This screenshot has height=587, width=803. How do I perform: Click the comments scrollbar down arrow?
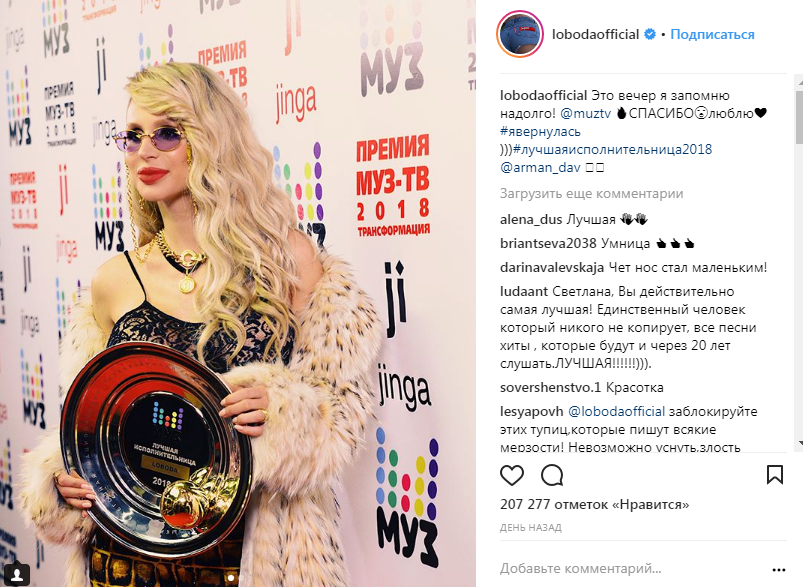[x=799, y=443]
